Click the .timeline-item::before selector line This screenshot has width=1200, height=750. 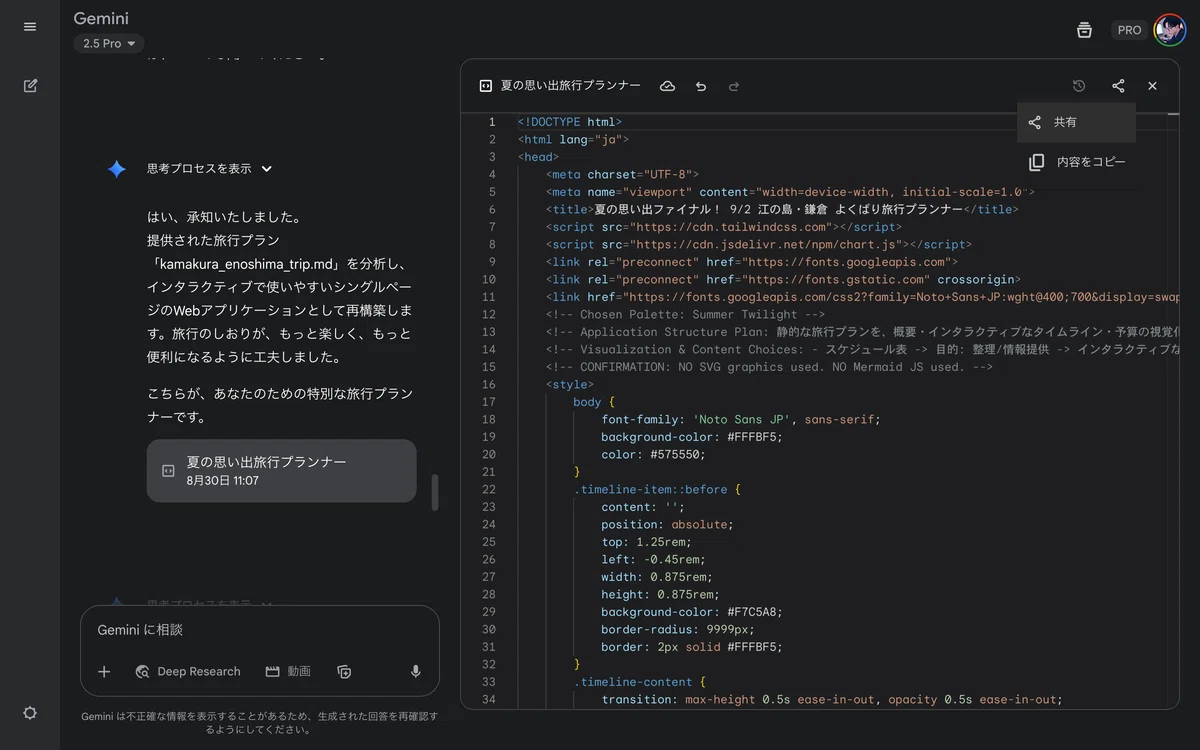(657, 489)
